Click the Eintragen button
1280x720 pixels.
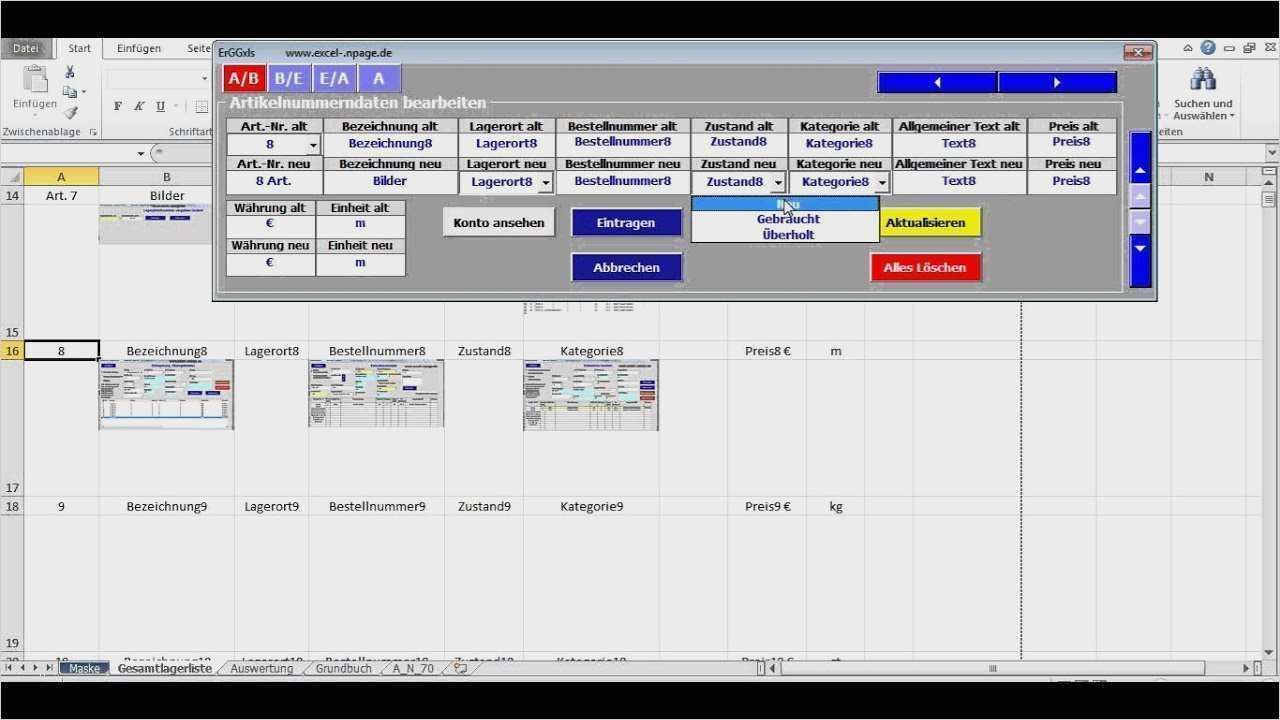coord(626,223)
